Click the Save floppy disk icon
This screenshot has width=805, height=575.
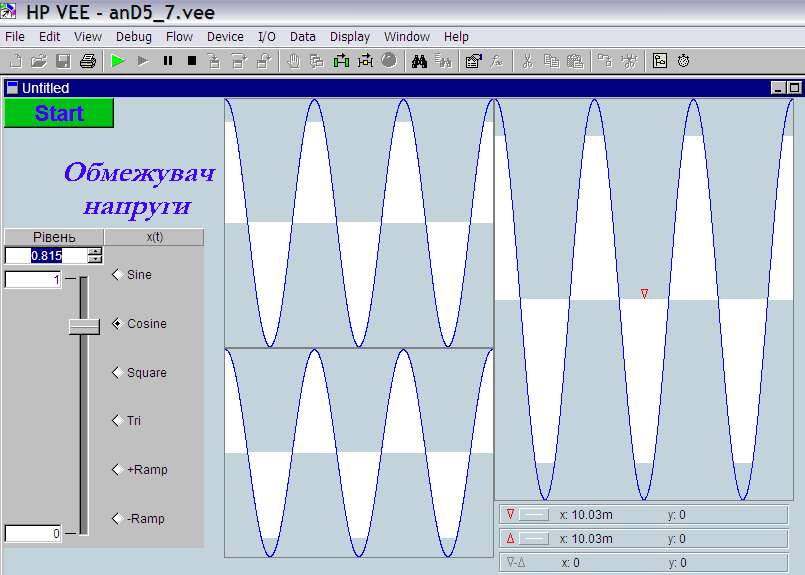click(63, 61)
